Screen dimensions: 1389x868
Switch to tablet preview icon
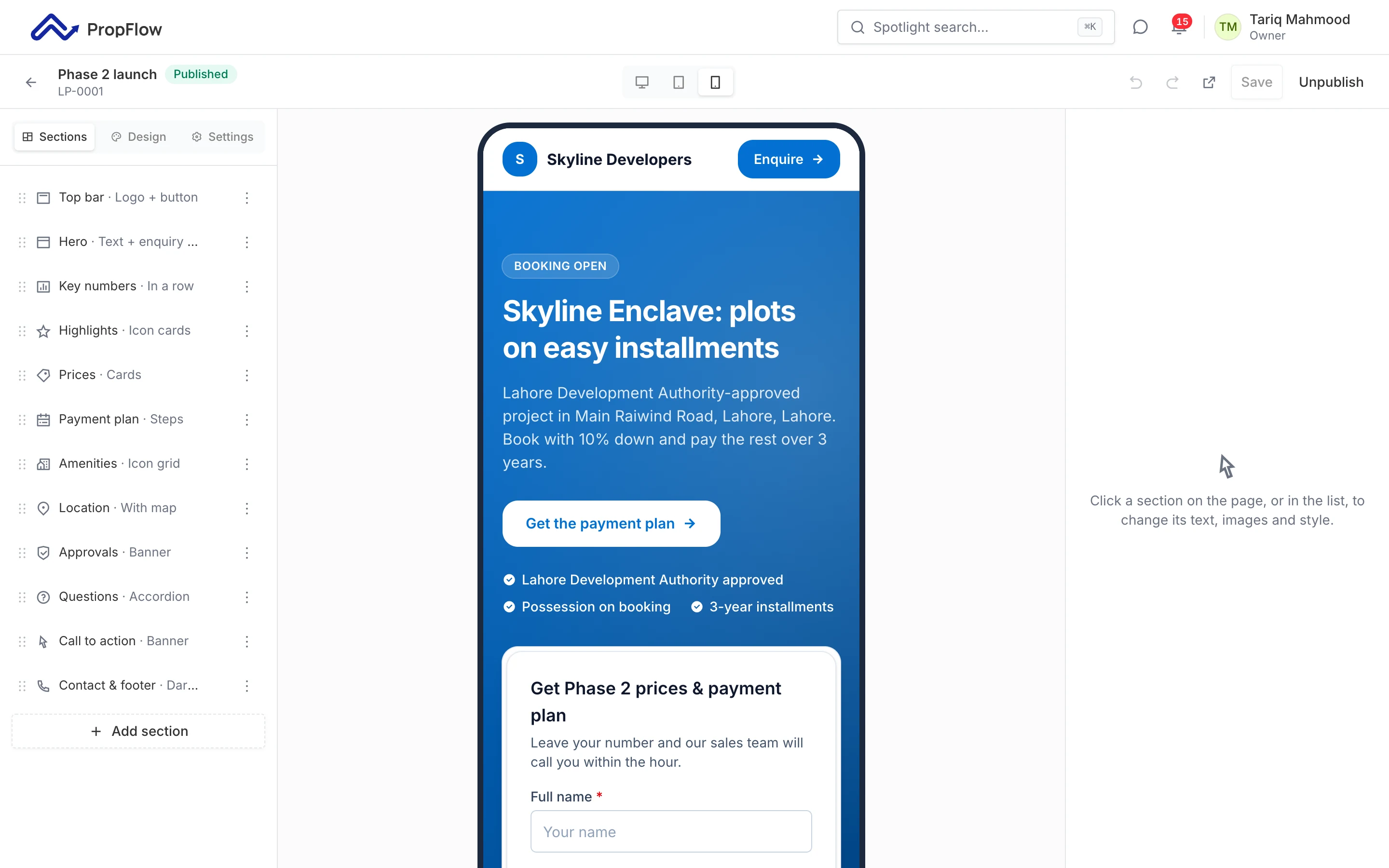coord(679,82)
